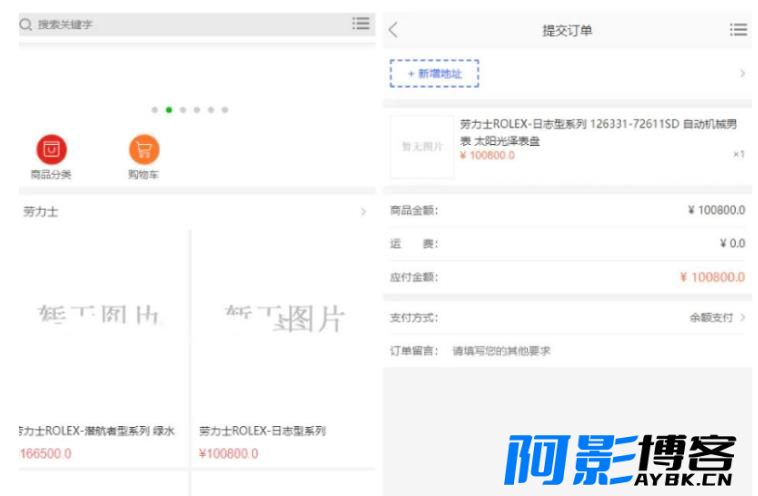Click the ¥100800.0 price under 日志型系列
The height and width of the screenshot is (496, 758).
pyautogui.click(x=228, y=453)
